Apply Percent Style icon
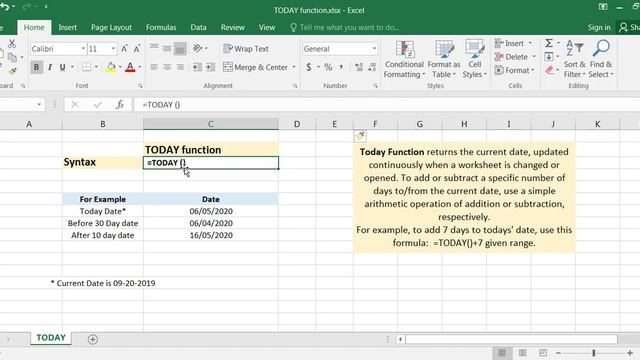This screenshot has height=360, width=640. tap(328, 67)
